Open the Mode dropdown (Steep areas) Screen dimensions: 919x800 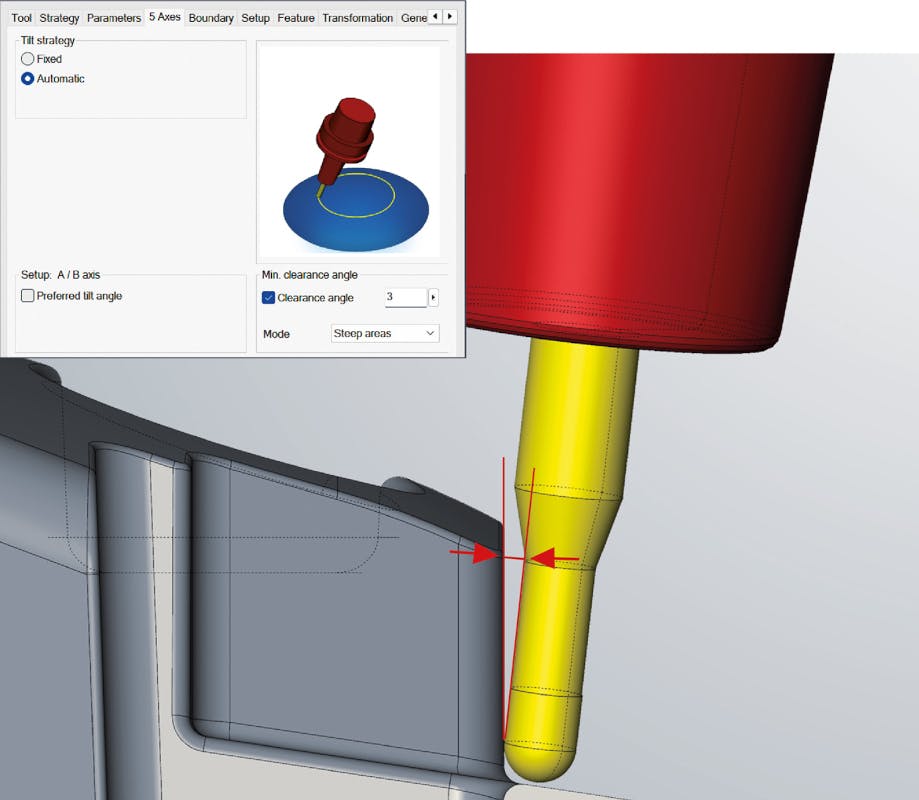pos(384,333)
